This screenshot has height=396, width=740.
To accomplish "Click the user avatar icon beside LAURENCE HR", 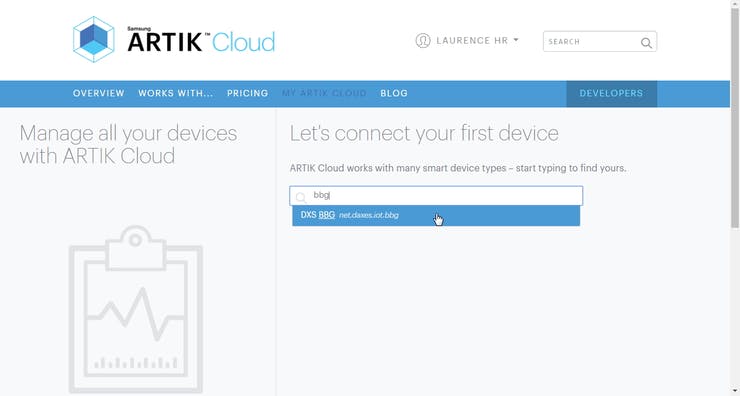I will 423,41.
